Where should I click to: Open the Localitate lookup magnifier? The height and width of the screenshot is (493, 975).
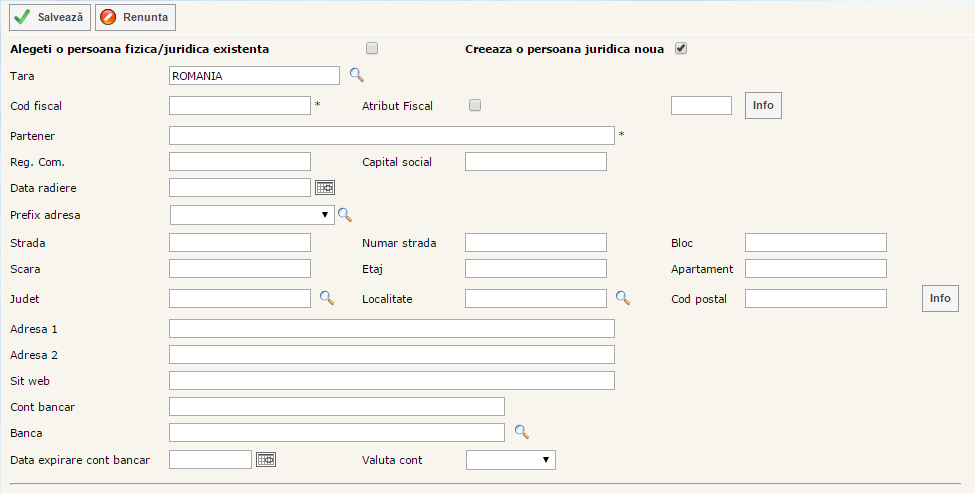click(x=622, y=297)
